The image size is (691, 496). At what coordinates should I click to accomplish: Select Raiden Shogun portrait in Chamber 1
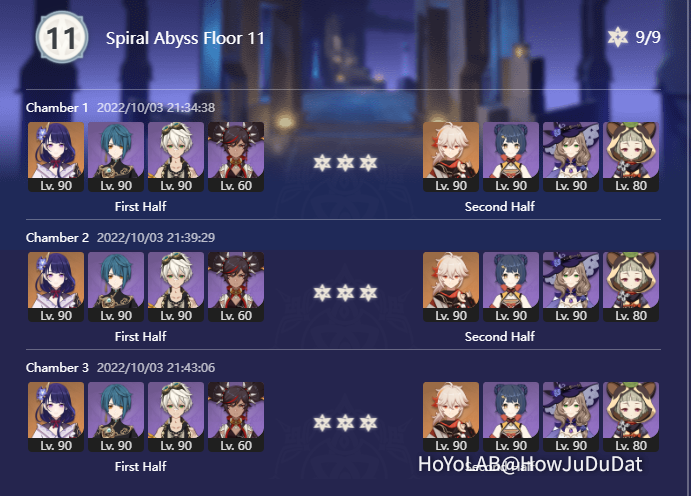point(56,157)
